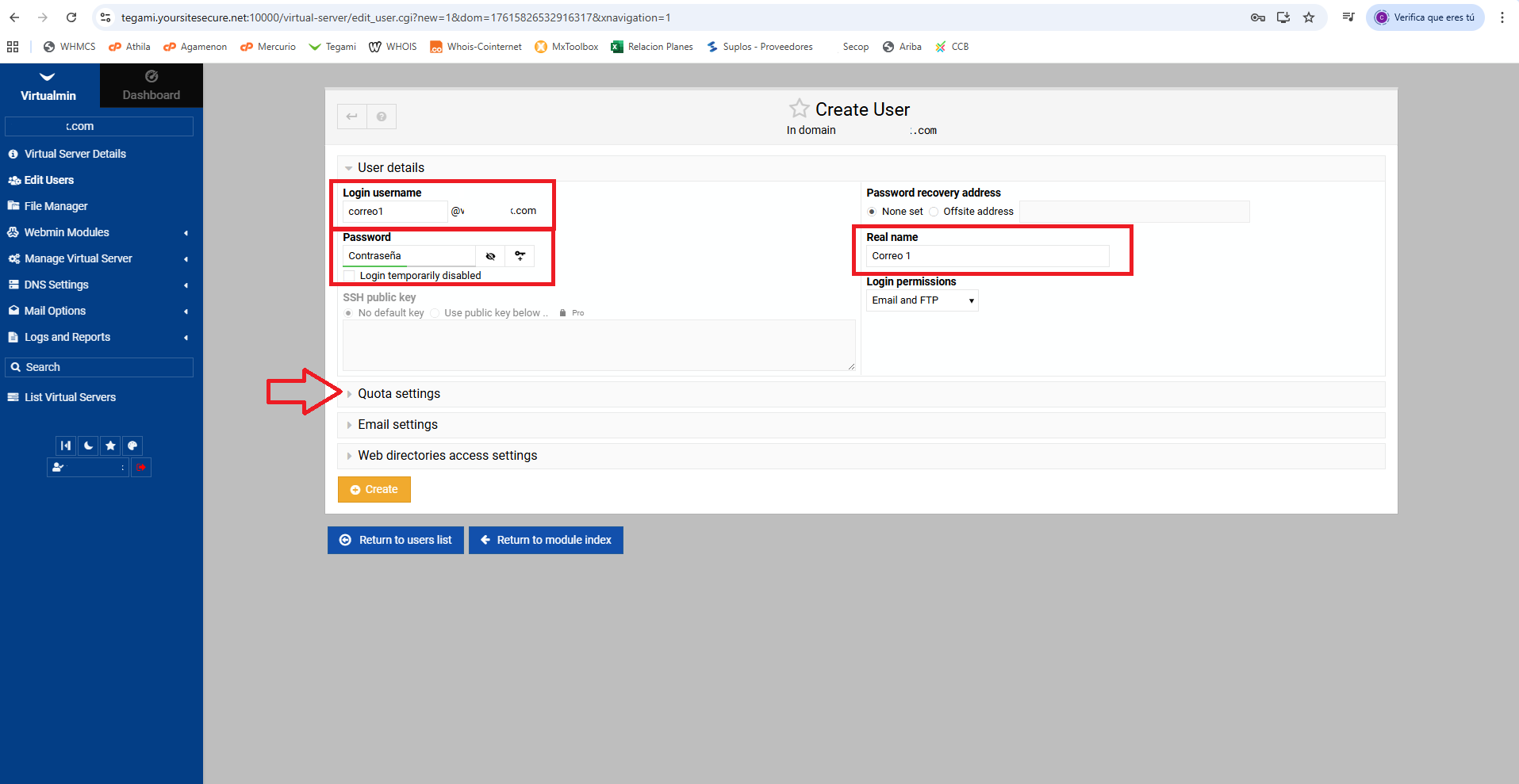Click Return to users list button

(x=395, y=540)
